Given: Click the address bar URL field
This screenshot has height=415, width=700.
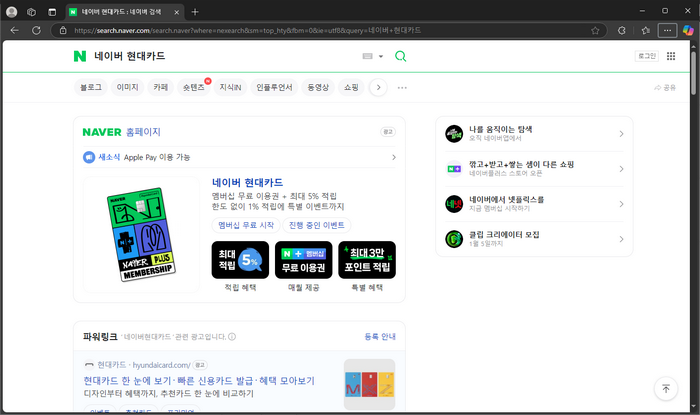Looking at the screenshot, I should [x=329, y=30].
